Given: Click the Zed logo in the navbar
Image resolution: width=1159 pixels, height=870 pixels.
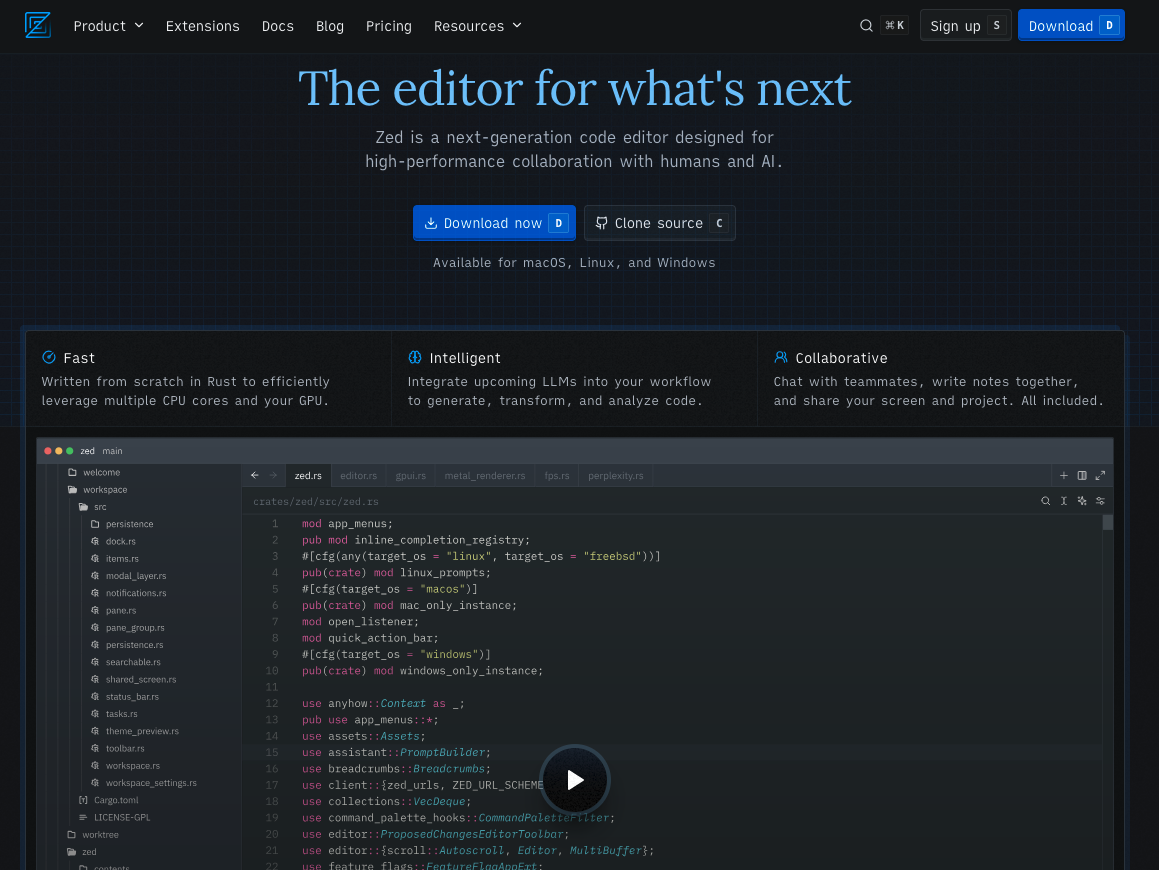Looking at the screenshot, I should click(x=38, y=25).
